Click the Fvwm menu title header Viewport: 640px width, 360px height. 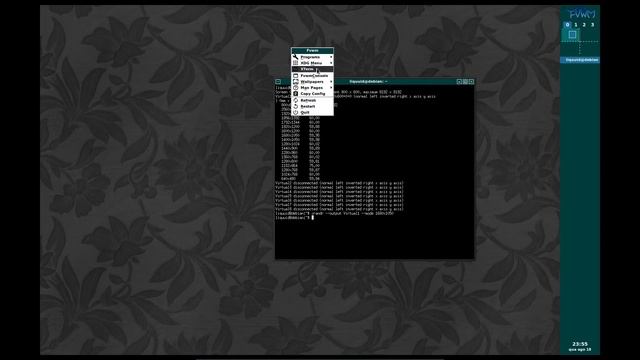[x=312, y=51]
